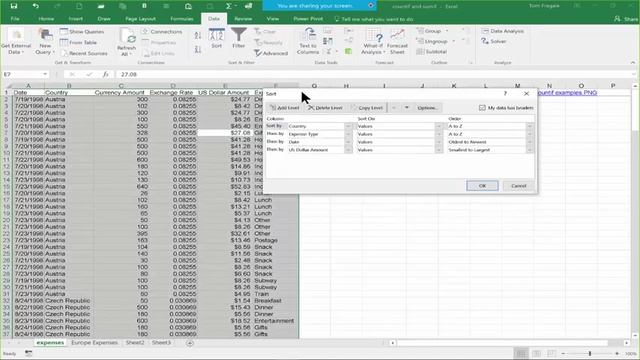Click the Undo arrow icon

(x=36, y=6)
